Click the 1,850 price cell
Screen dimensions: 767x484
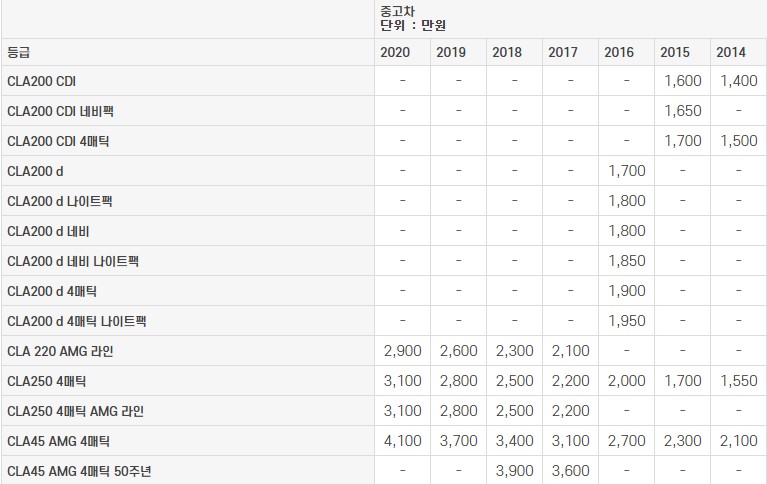pos(627,261)
